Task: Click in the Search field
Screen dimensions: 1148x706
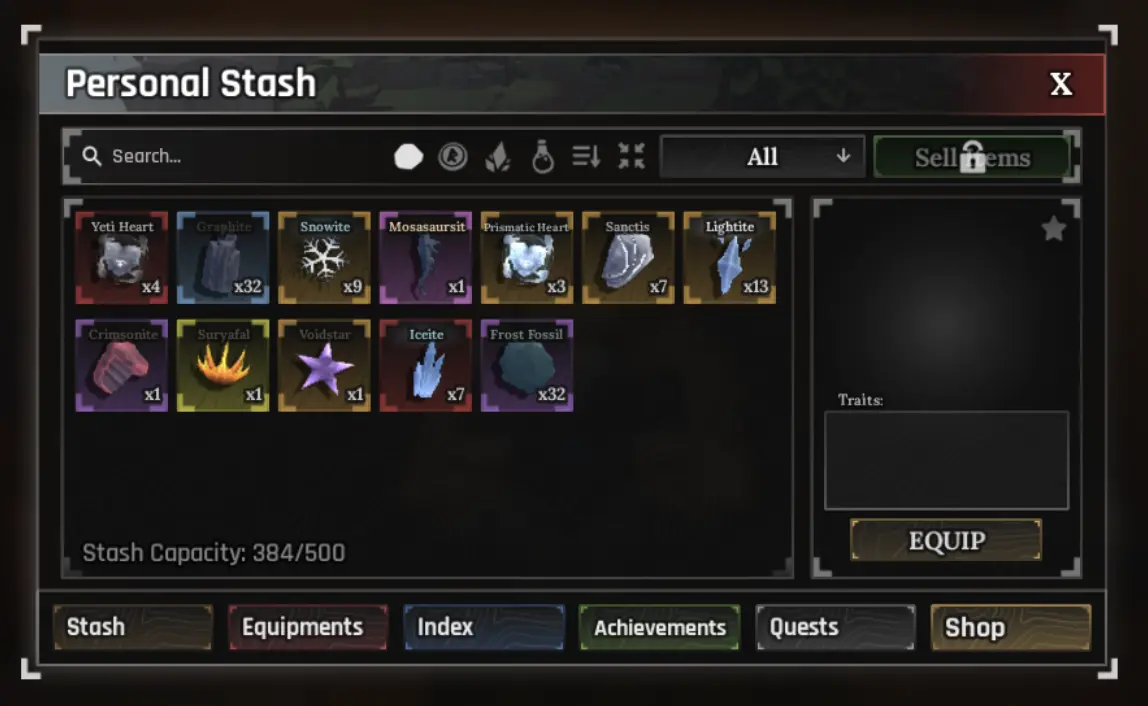Action: tap(234, 156)
